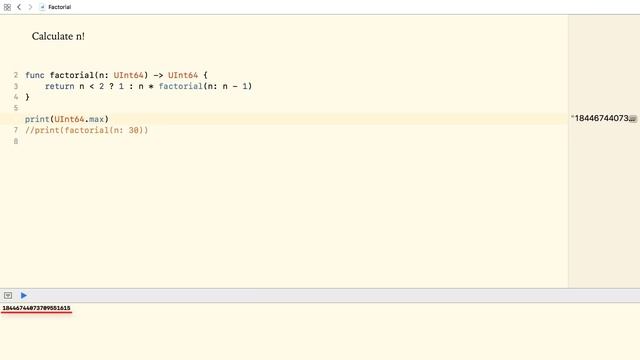Click the commented //print(factorial(n: 30)) line
640x360 pixels.
87,130
